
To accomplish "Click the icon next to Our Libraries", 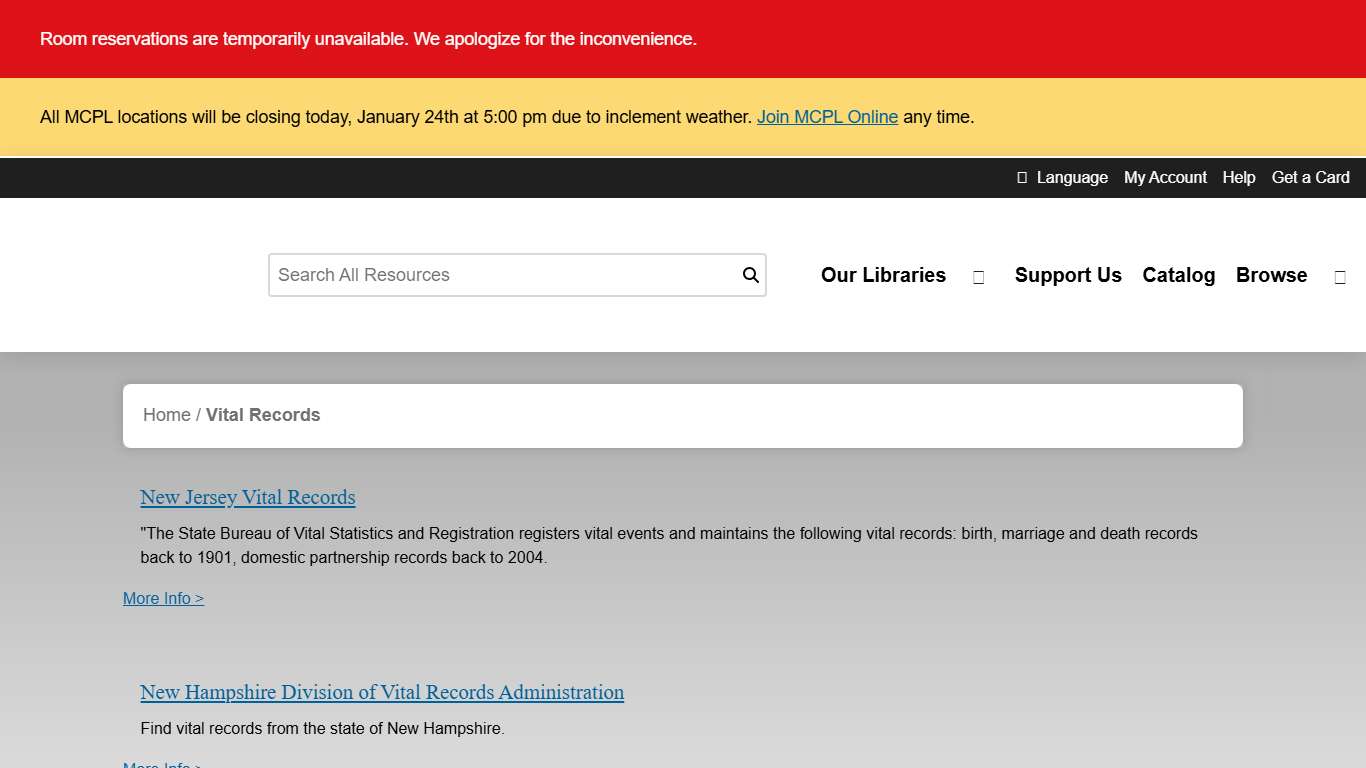I will [x=978, y=276].
